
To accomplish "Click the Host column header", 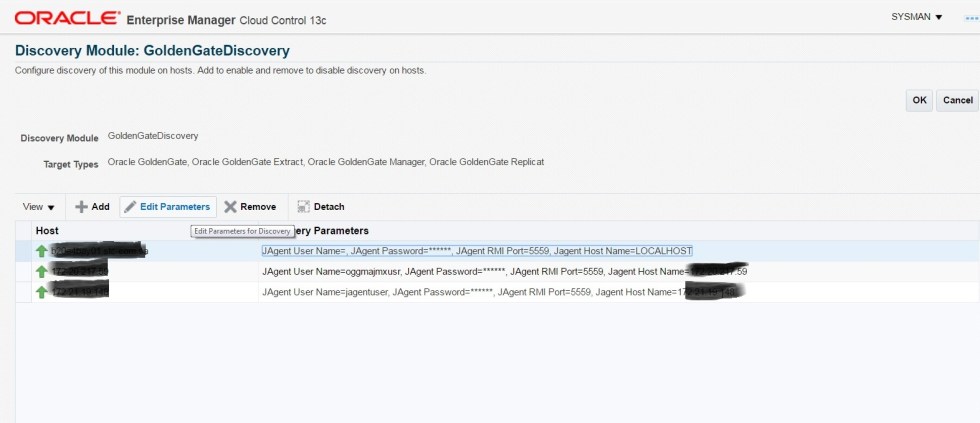I will [145, 231].
